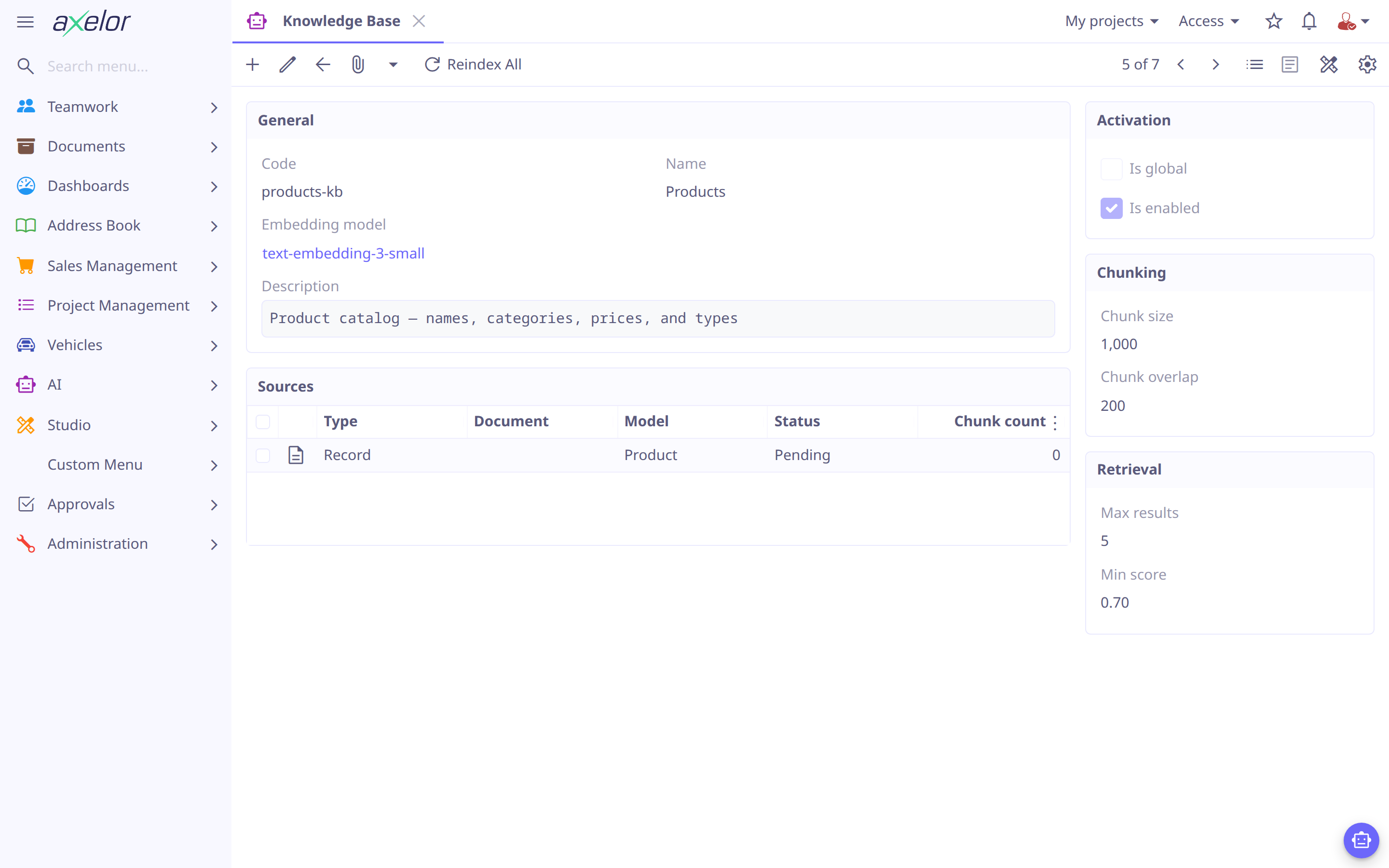Open the Dashboards menu item

117,186
